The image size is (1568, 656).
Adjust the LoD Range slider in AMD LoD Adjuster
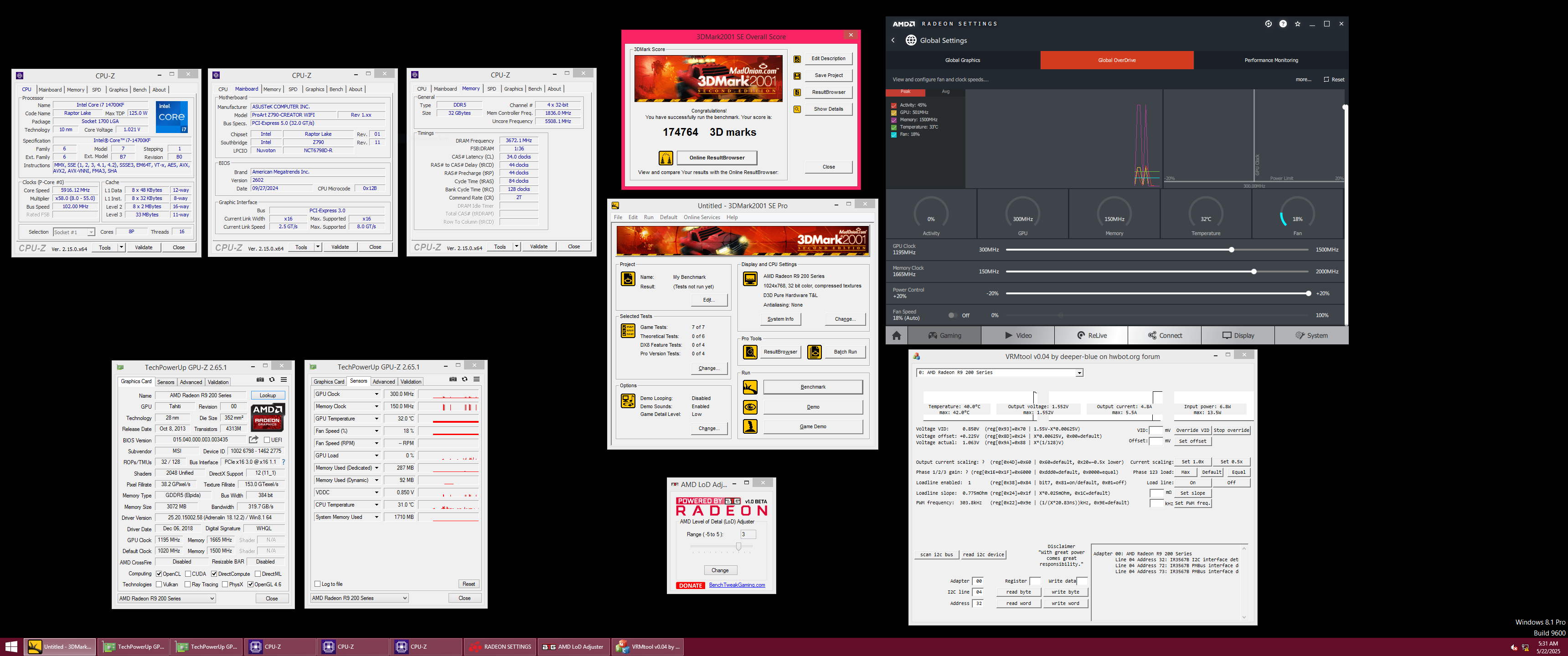738,547
